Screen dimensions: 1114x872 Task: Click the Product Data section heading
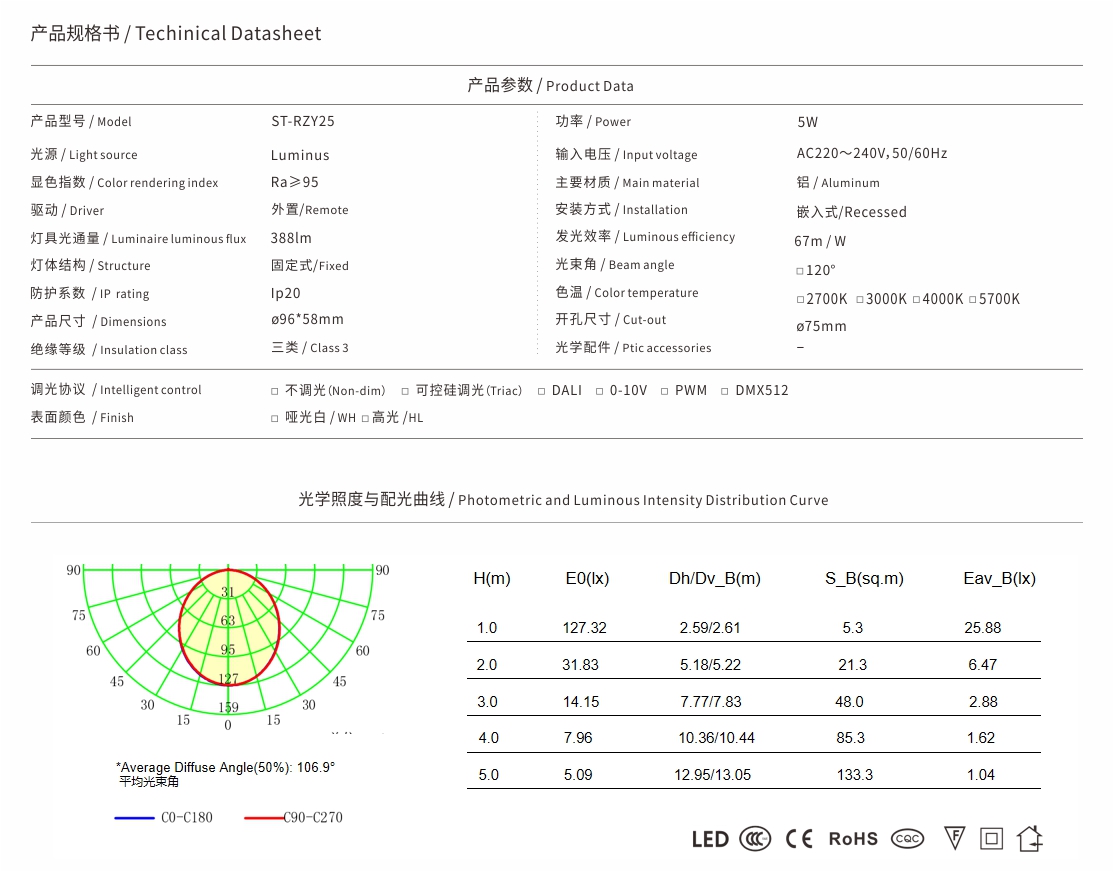point(550,85)
